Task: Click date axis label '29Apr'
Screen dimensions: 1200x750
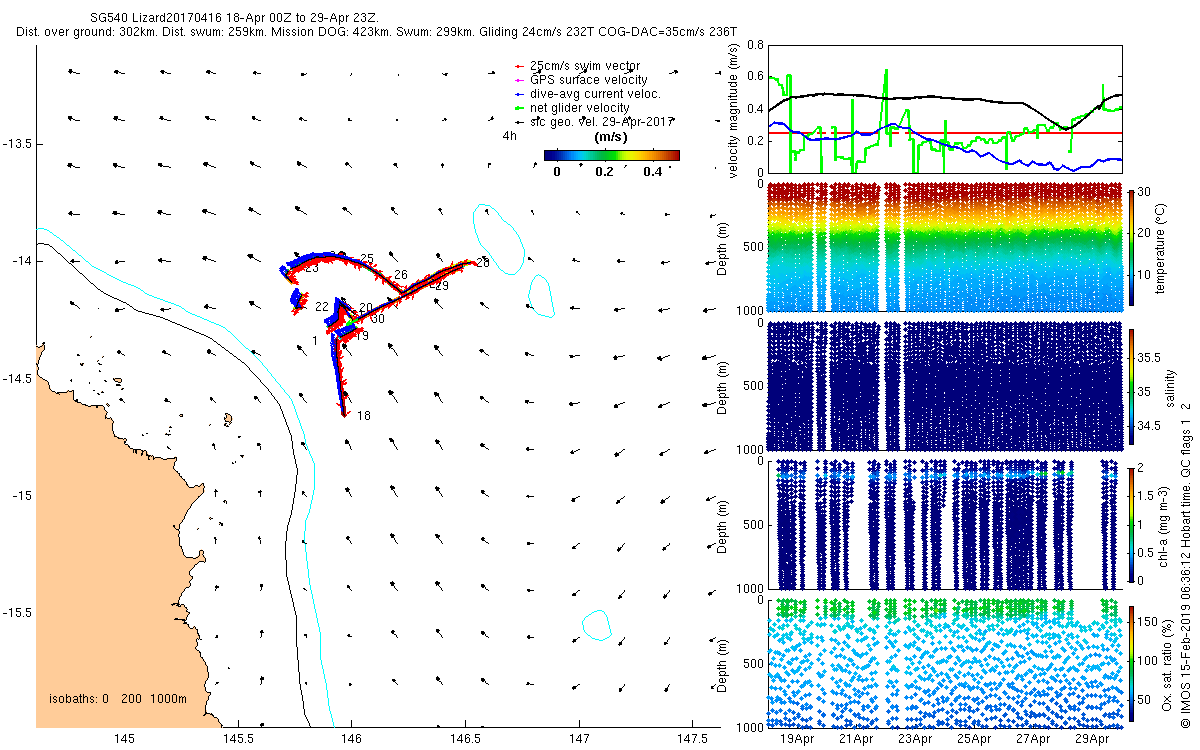Action: point(1094,740)
